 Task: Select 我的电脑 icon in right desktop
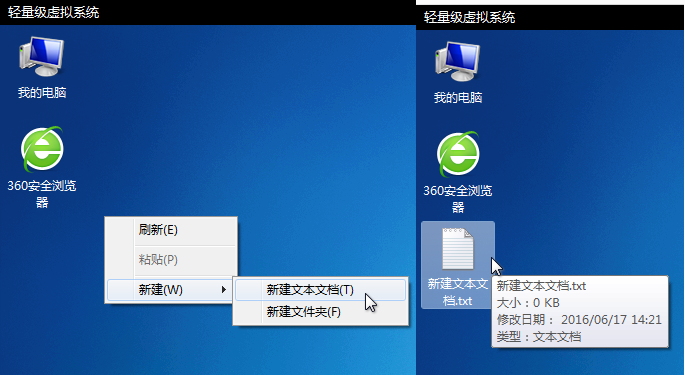(x=458, y=62)
